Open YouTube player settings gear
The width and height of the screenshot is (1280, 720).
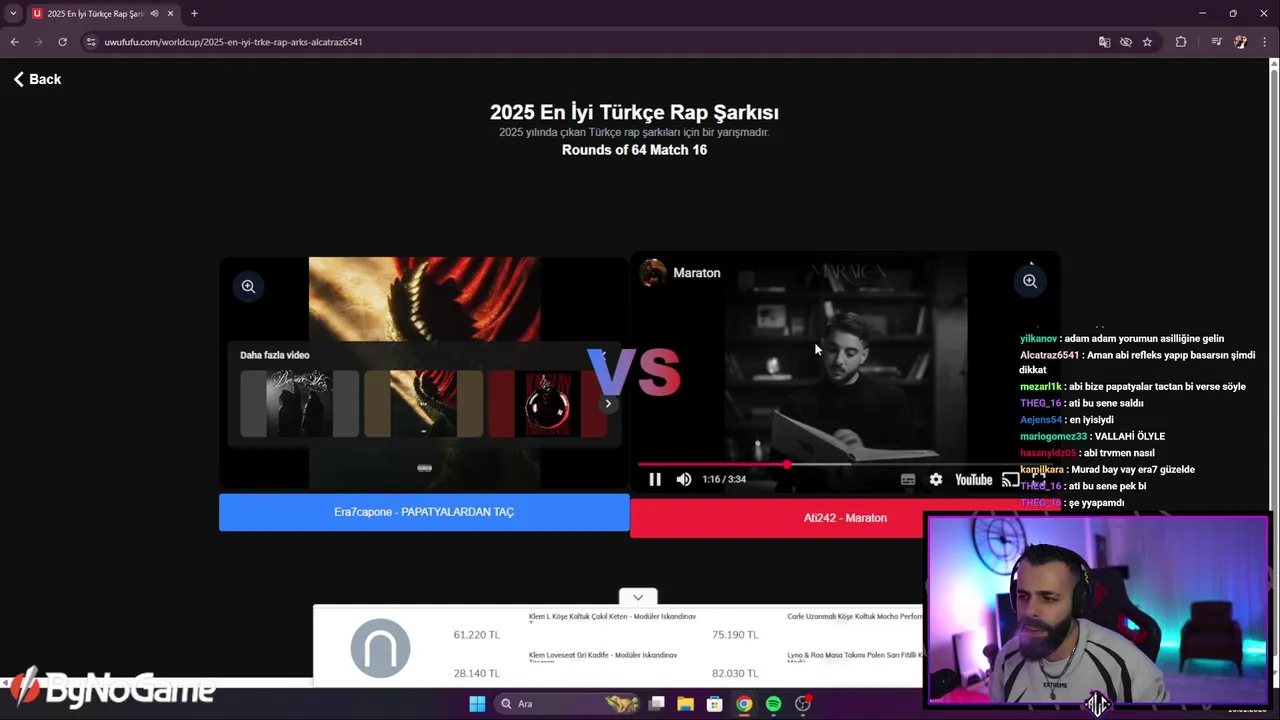pyautogui.click(x=936, y=480)
